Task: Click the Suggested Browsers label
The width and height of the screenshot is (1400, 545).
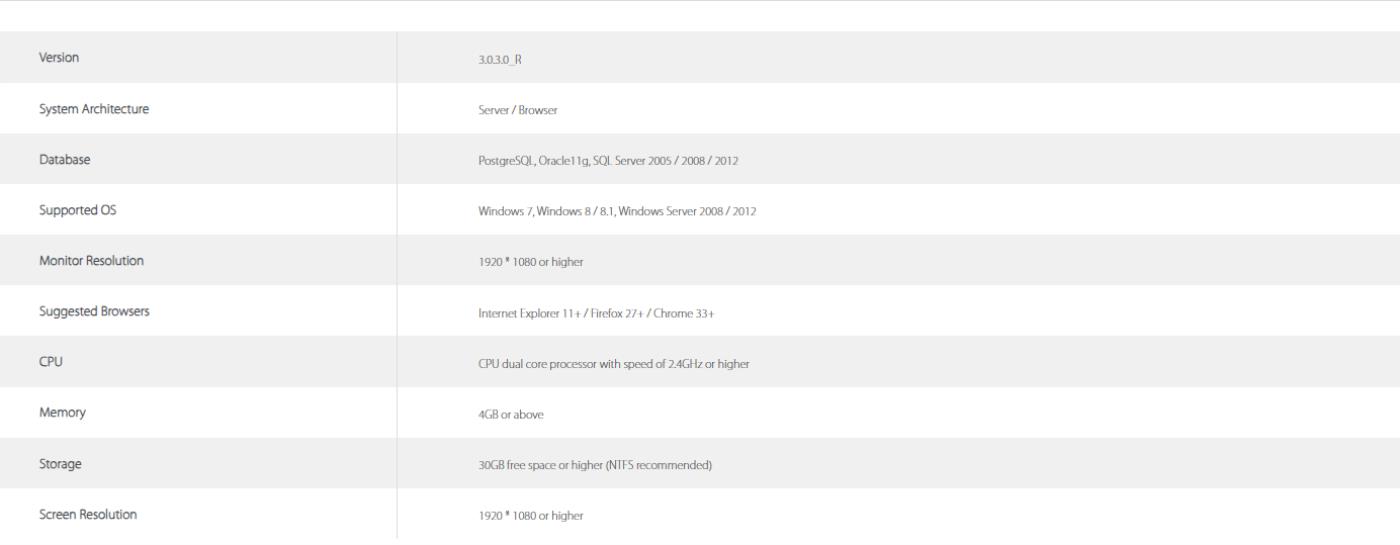Action: click(x=94, y=312)
